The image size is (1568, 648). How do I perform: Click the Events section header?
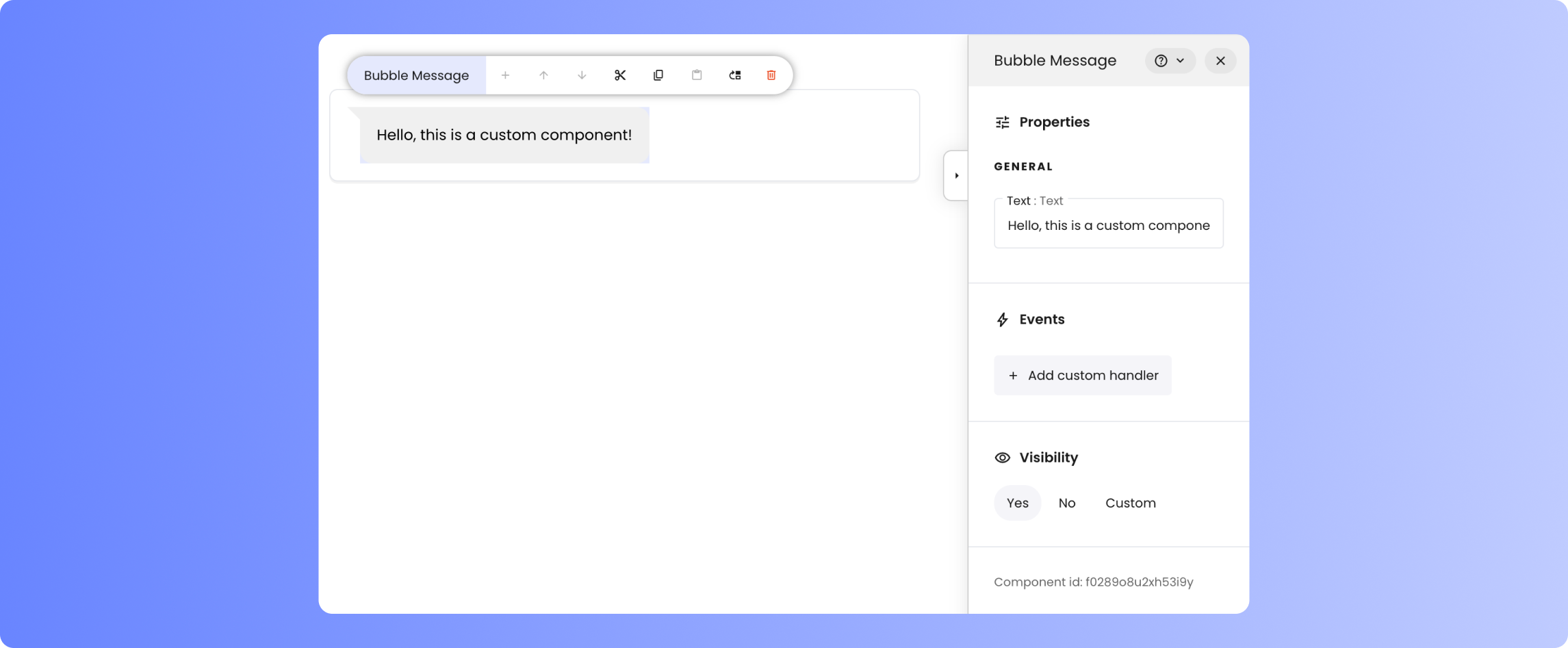1030,320
